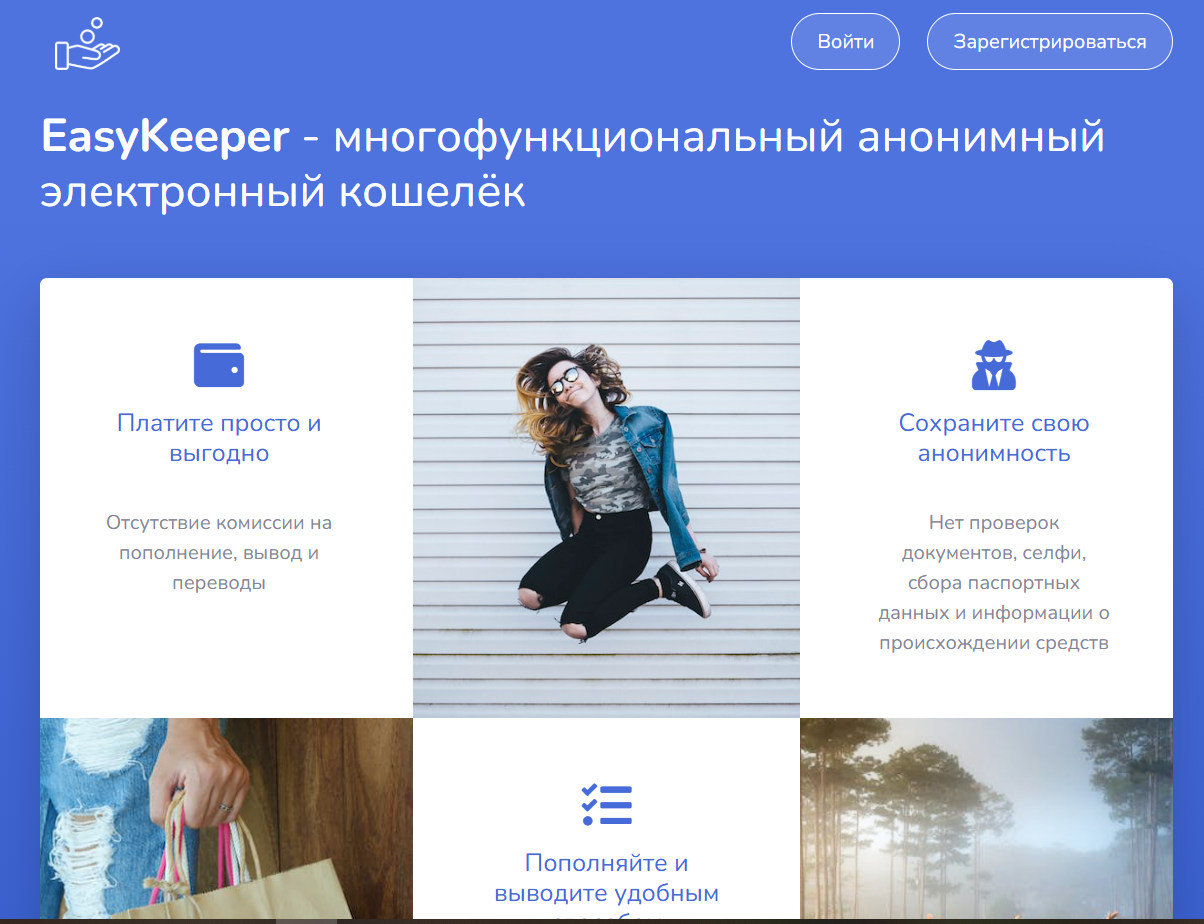1204x924 pixels.
Task: Click the электронный кошелёк headline line
Action: pyautogui.click(x=283, y=193)
